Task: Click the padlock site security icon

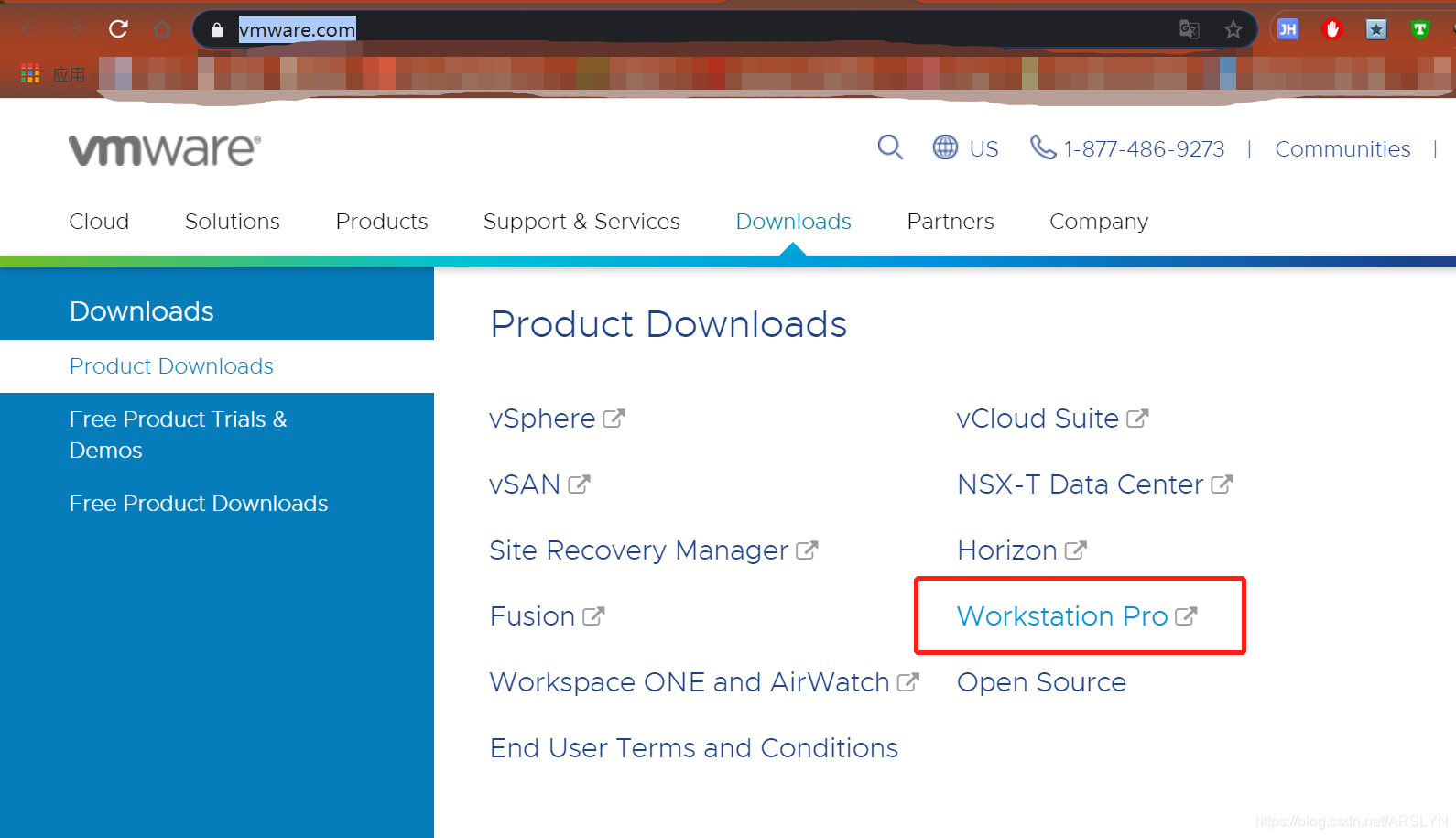Action: click(217, 29)
